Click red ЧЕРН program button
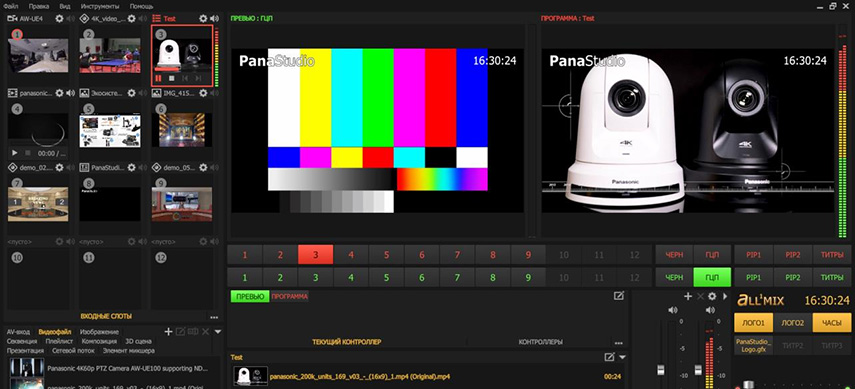The width and height of the screenshot is (855, 389). point(674,255)
